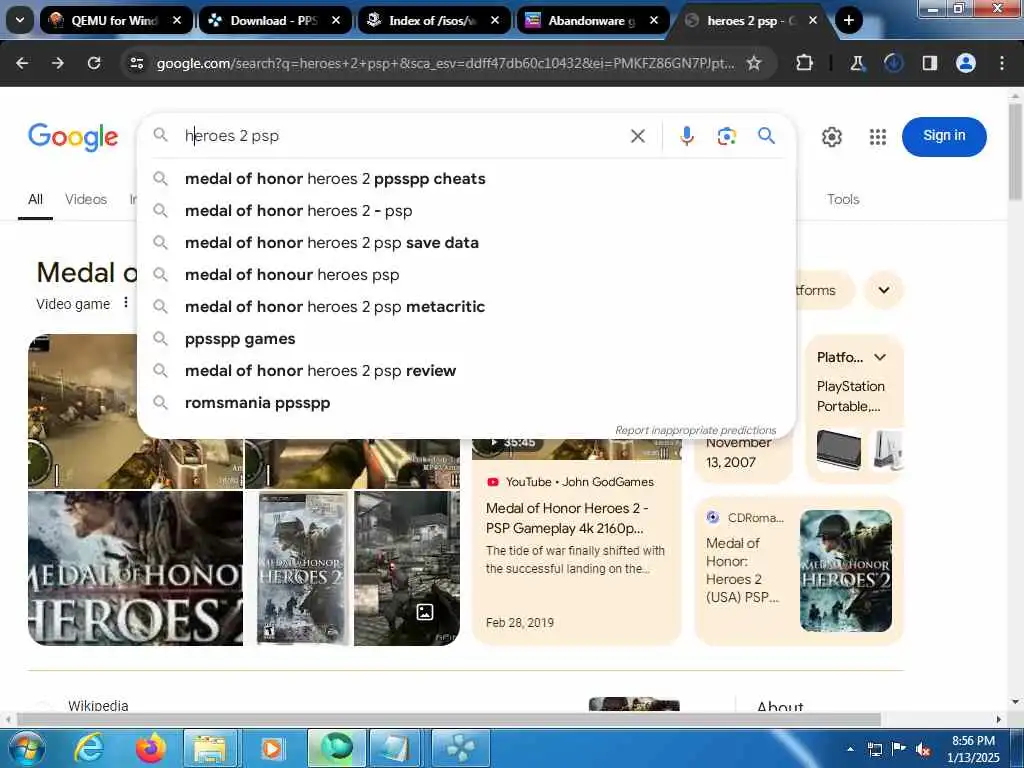
Task: Search by image with Google Lens
Action: click(x=726, y=136)
